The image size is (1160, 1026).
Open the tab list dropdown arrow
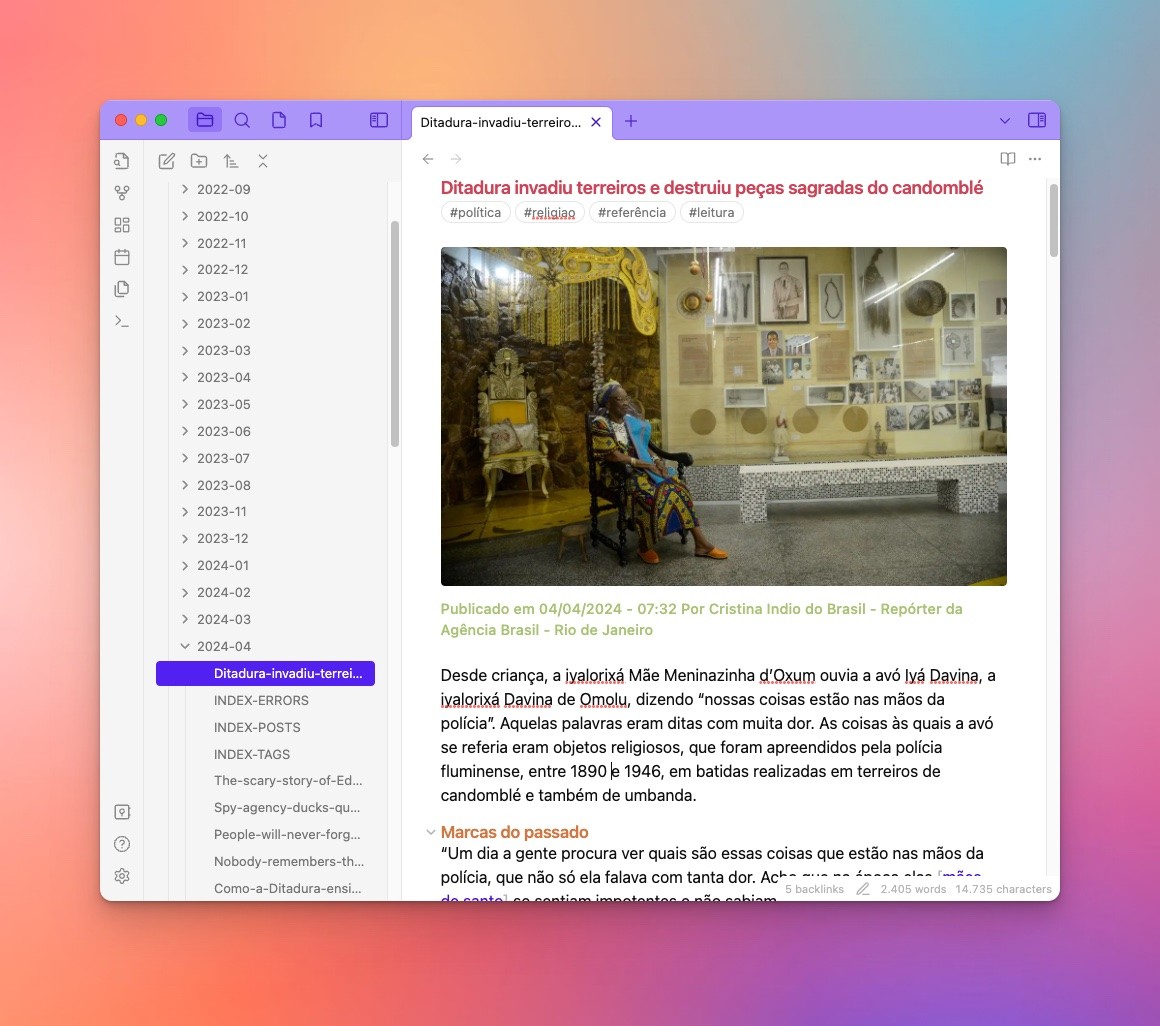pos(1005,121)
